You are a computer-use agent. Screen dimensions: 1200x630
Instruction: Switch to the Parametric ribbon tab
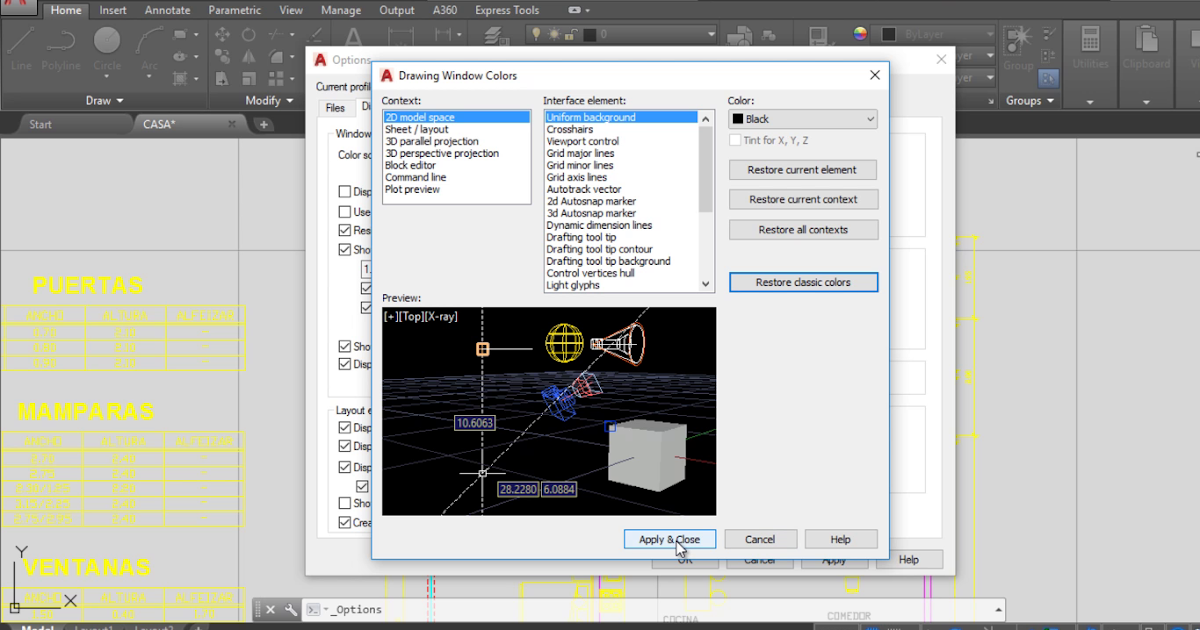pos(236,10)
